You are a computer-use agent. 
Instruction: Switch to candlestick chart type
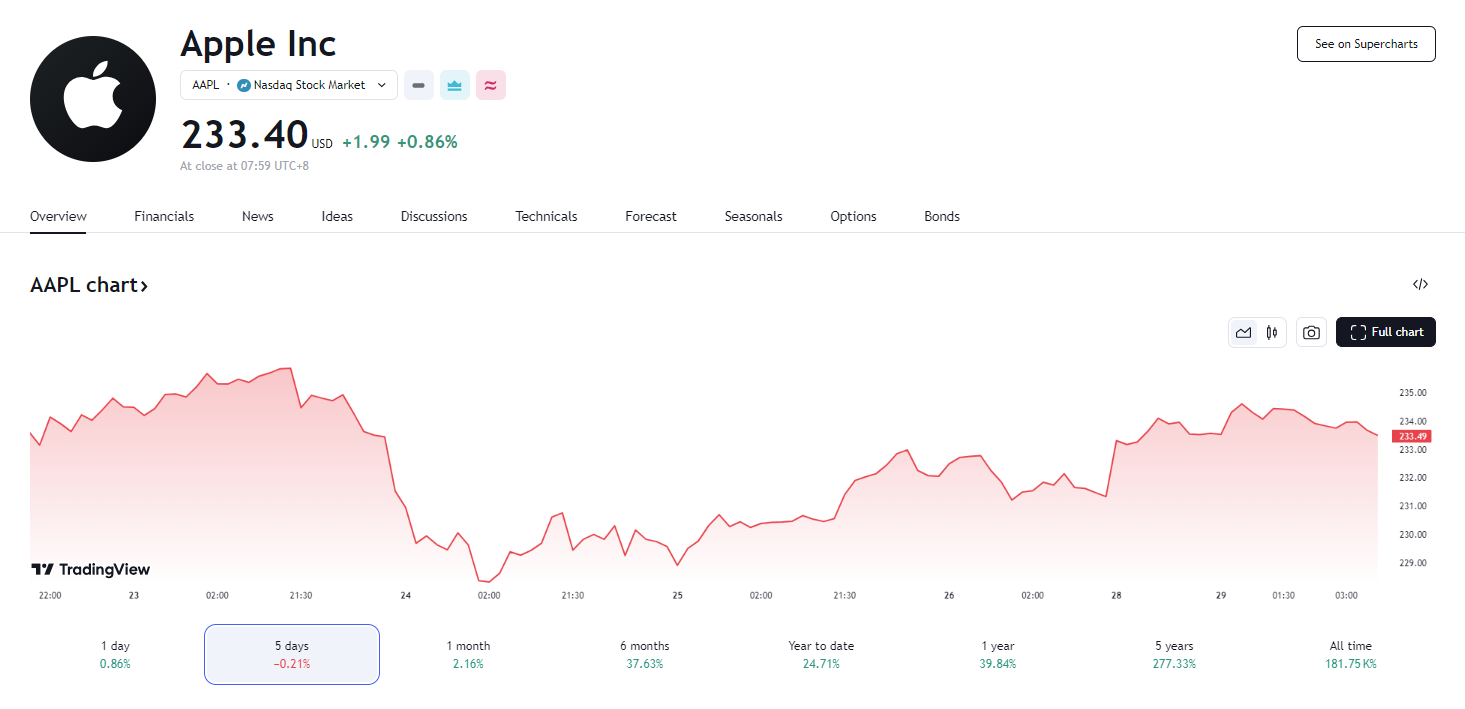(1272, 332)
